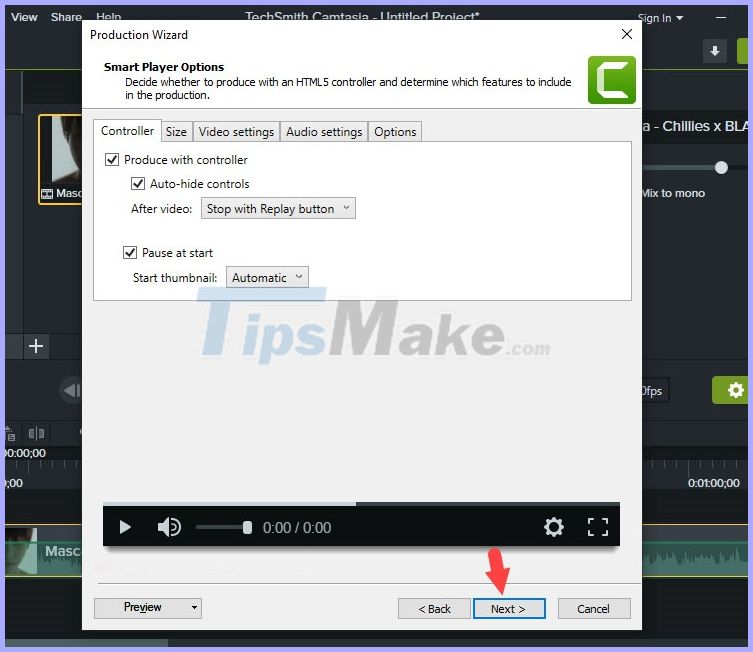This screenshot has width=753, height=652.
Task: Open the Video settings tab
Action: point(236,132)
